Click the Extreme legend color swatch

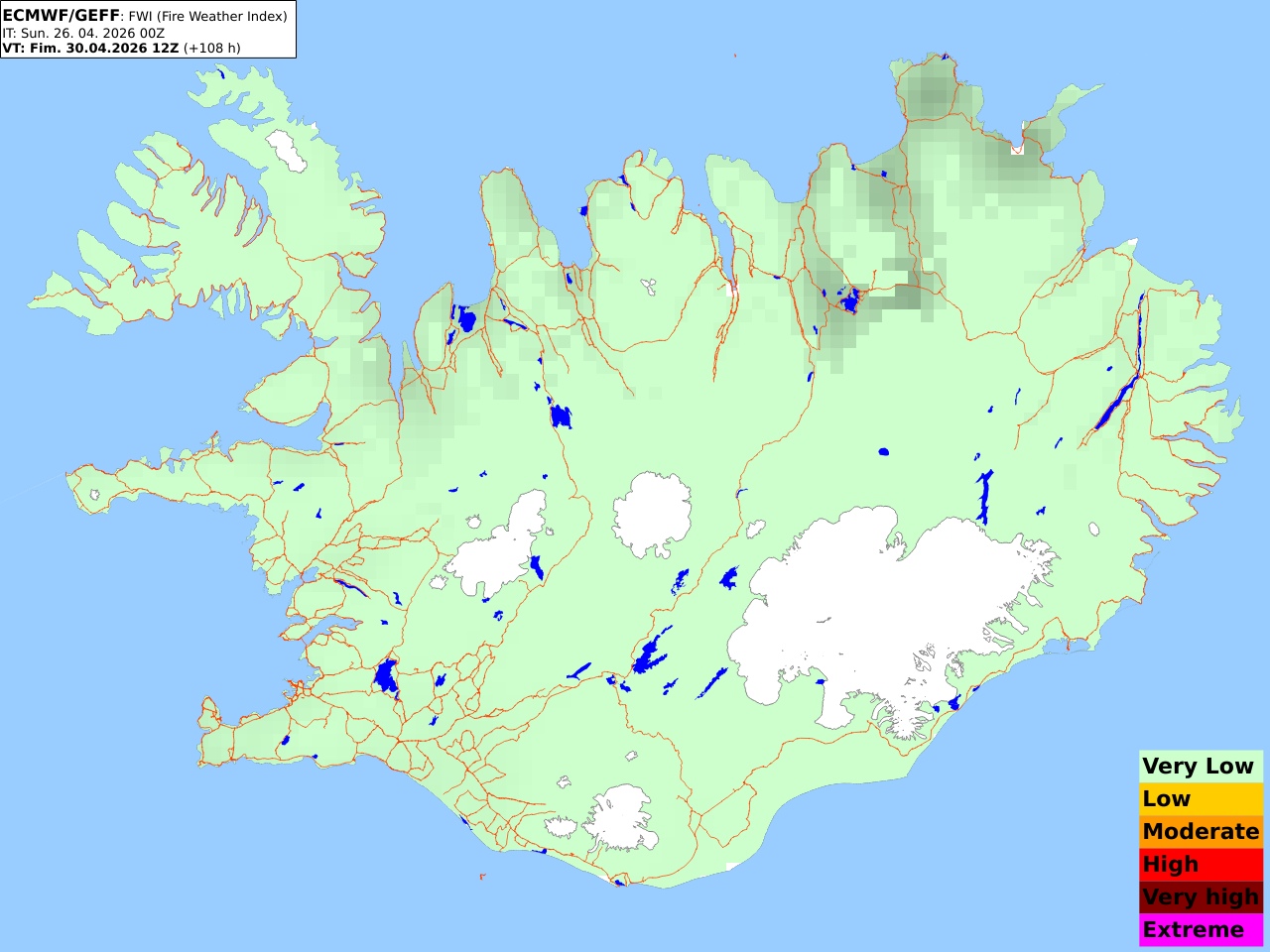[1201, 929]
